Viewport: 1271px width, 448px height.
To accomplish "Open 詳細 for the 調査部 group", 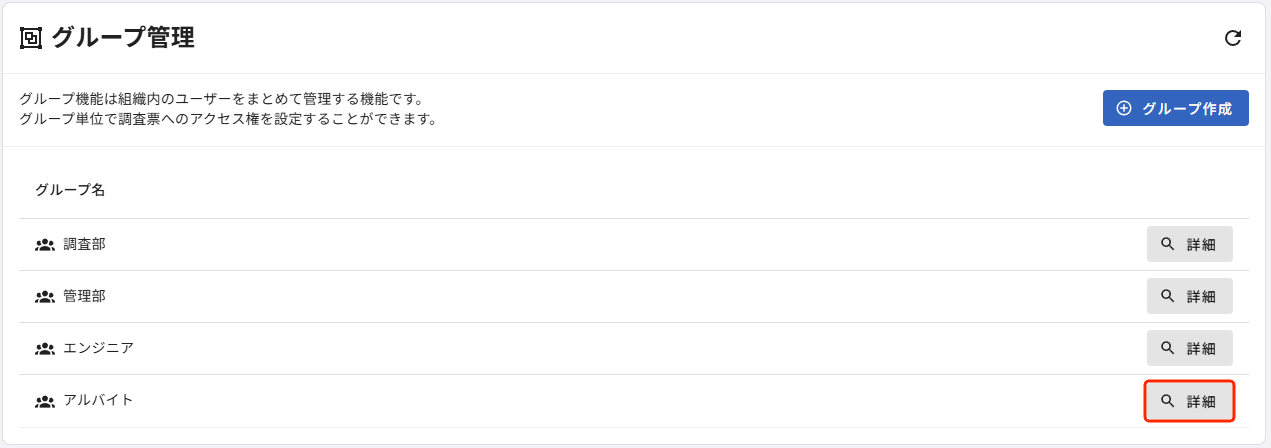I will (x=1189, y=244).
